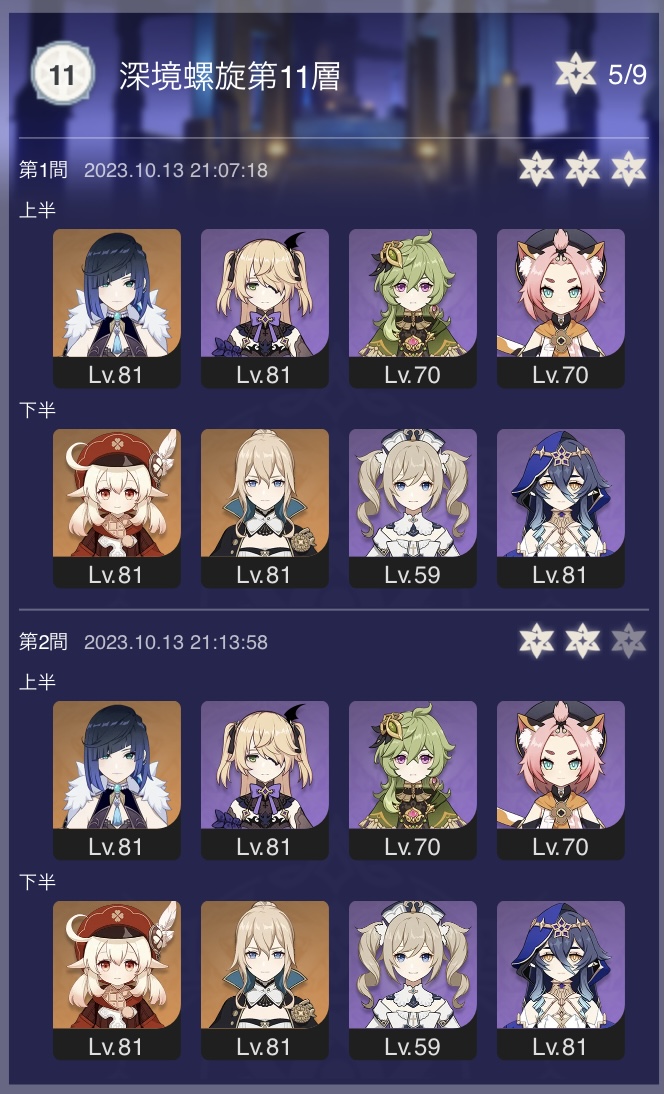Choose Diona's Lv.70 card in chamber 2
The width and height of the screenshot is (664, 1094).
pyautogui.click(x=560, y=780)
